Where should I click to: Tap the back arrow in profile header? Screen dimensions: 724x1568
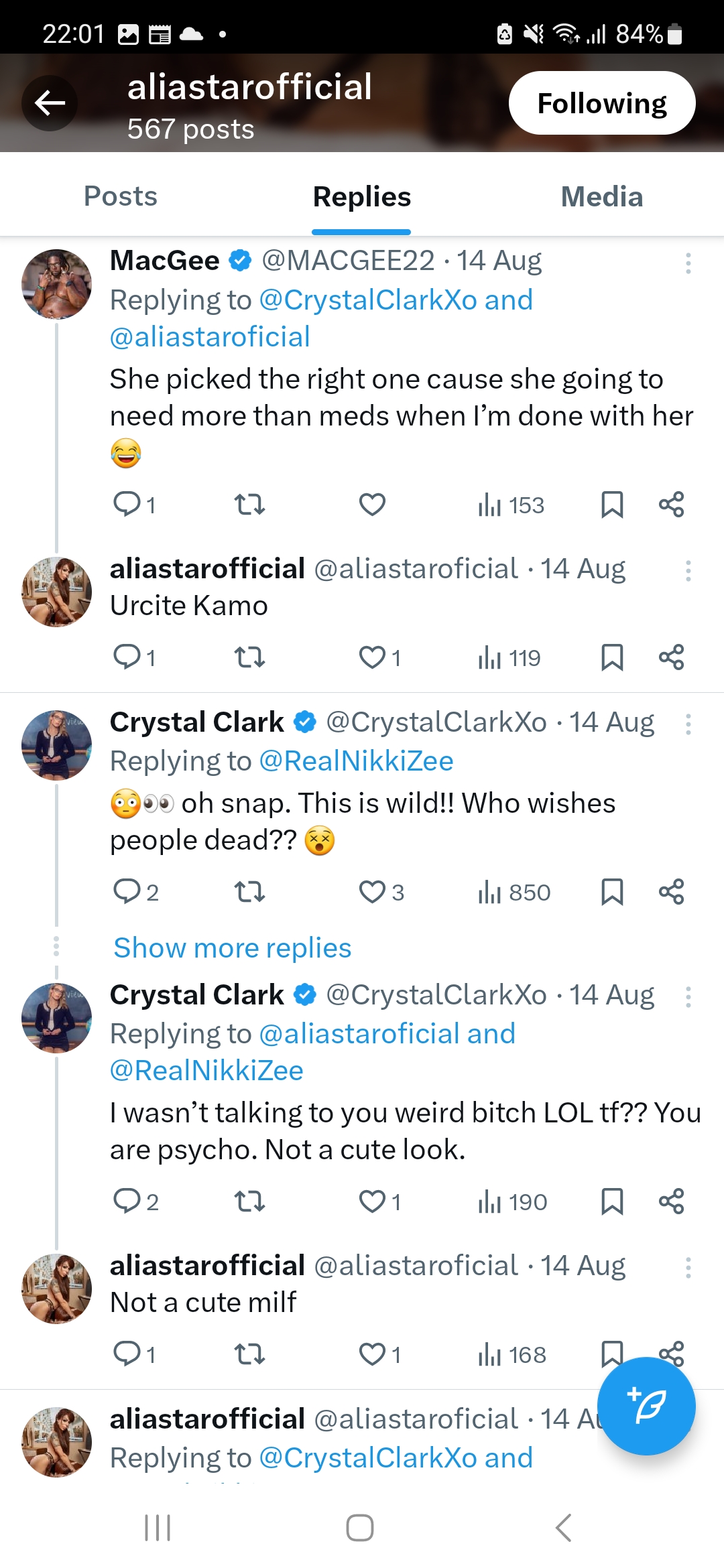[50, 103]
